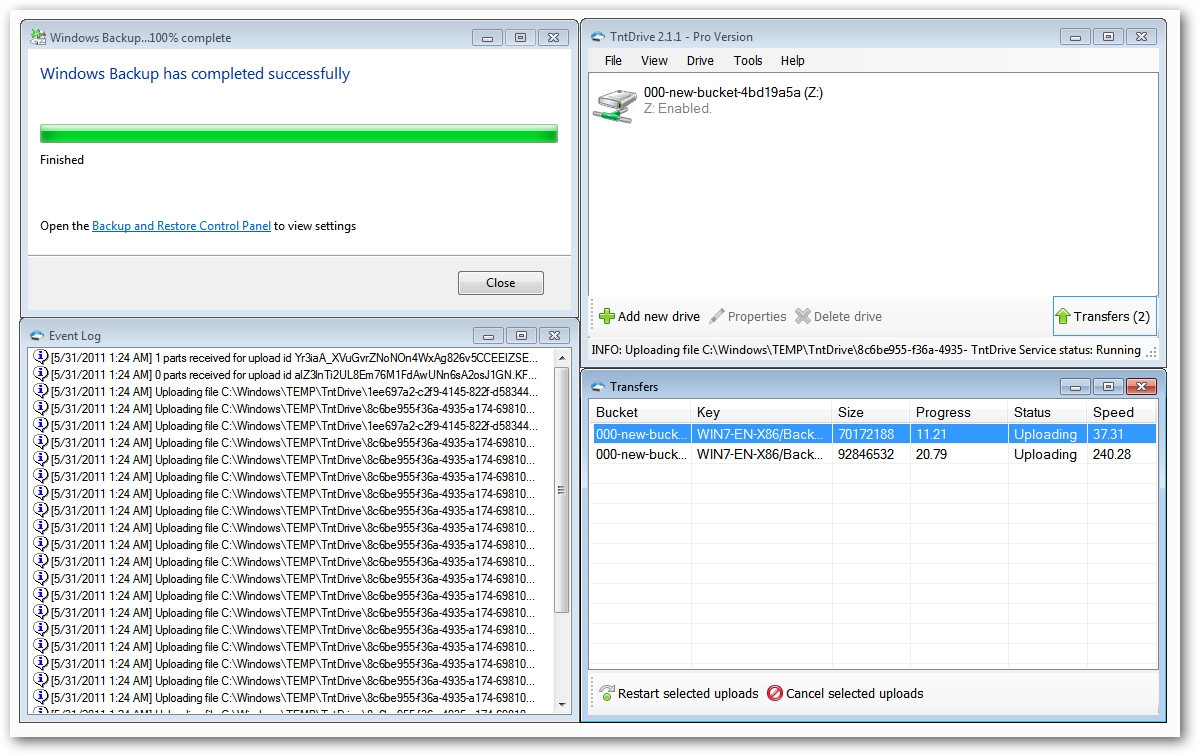Click the Transfers window title bar icon
1198x755 pixels.
click(597, 387)
